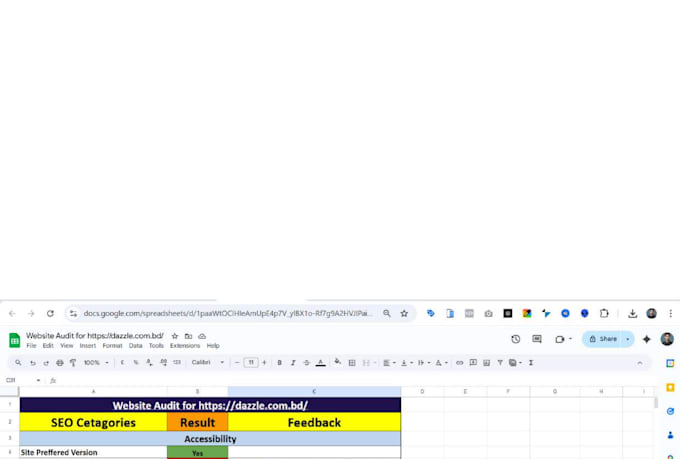Hide the menus with collapse chevron
This screenshot has height=459, width=680.
(640, 363)
